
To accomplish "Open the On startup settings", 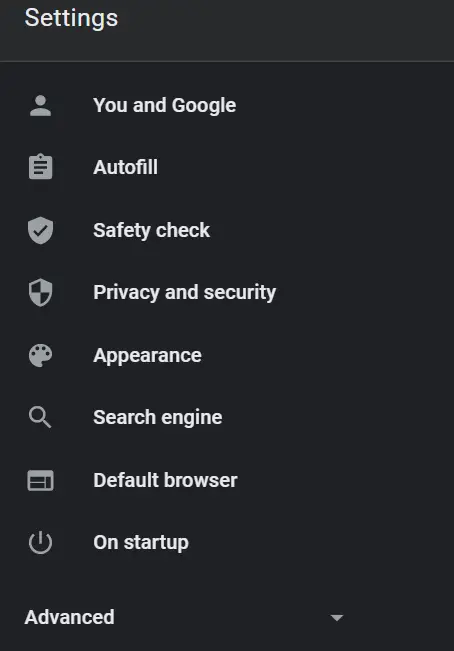I will coord(141,543).
